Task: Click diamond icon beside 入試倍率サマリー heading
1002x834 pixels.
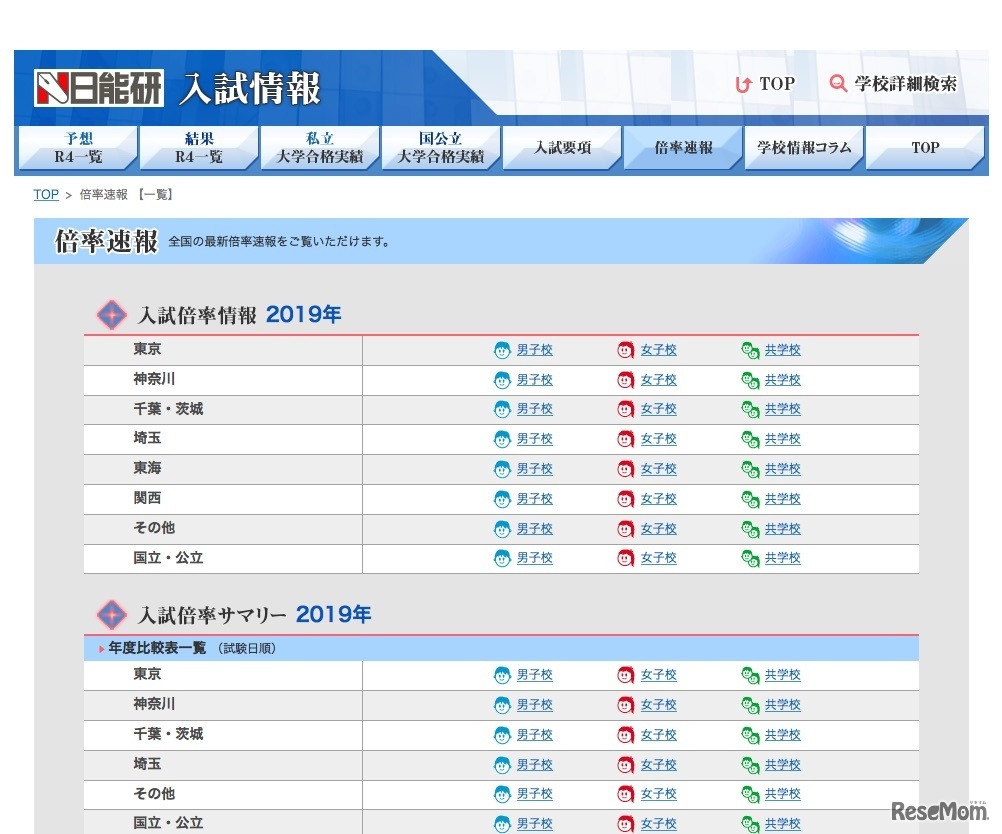Action: (x=111, y=614)
